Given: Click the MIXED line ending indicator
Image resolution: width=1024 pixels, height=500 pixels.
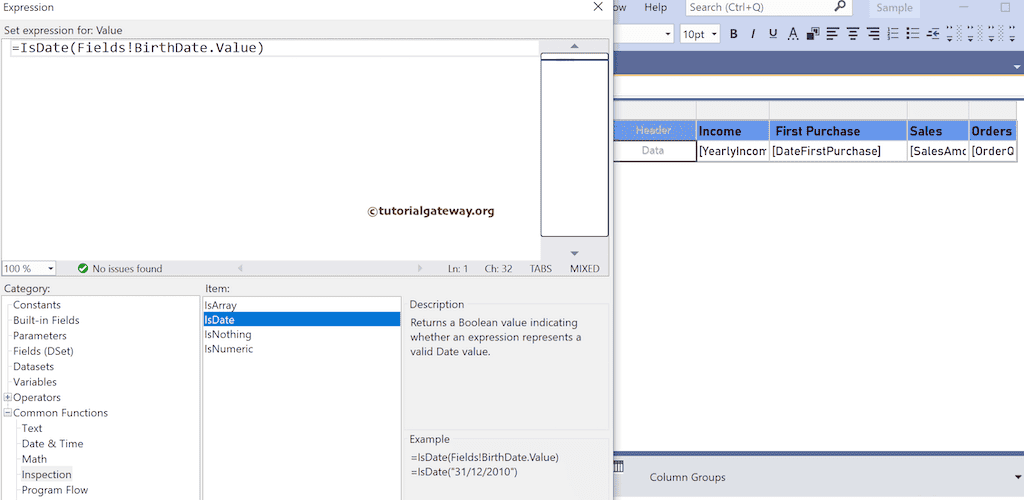Looking at the screenshot, I should click(x=584, y=268).
